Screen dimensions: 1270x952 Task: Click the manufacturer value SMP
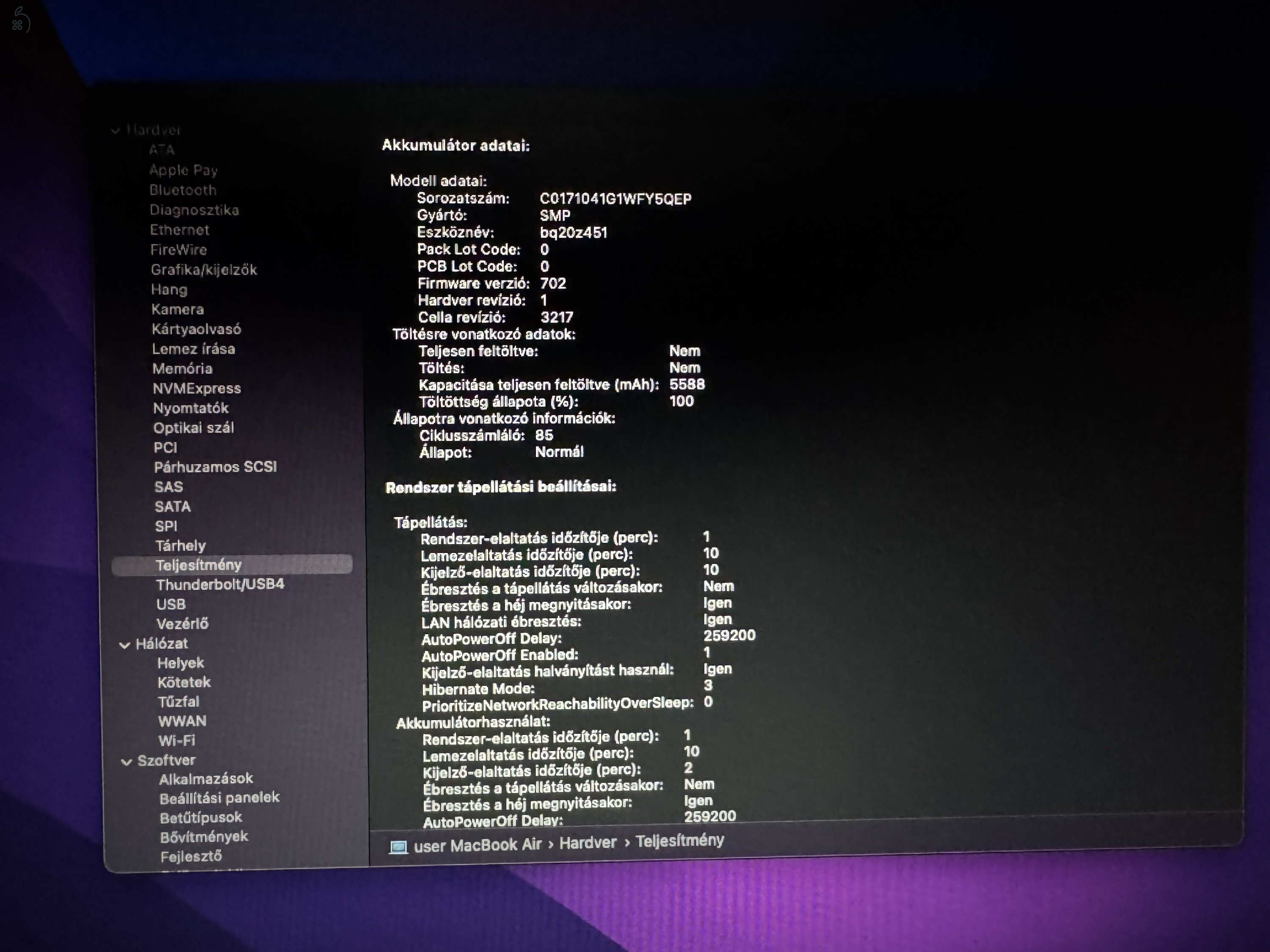click(555, 216)
